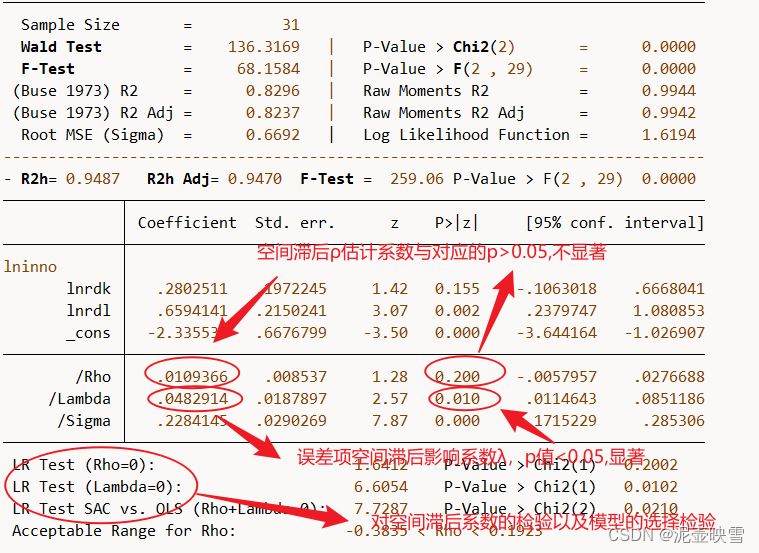Click Lambda upper bound .0851186
The width and height of the screenshot is (759, 553).
669,399
